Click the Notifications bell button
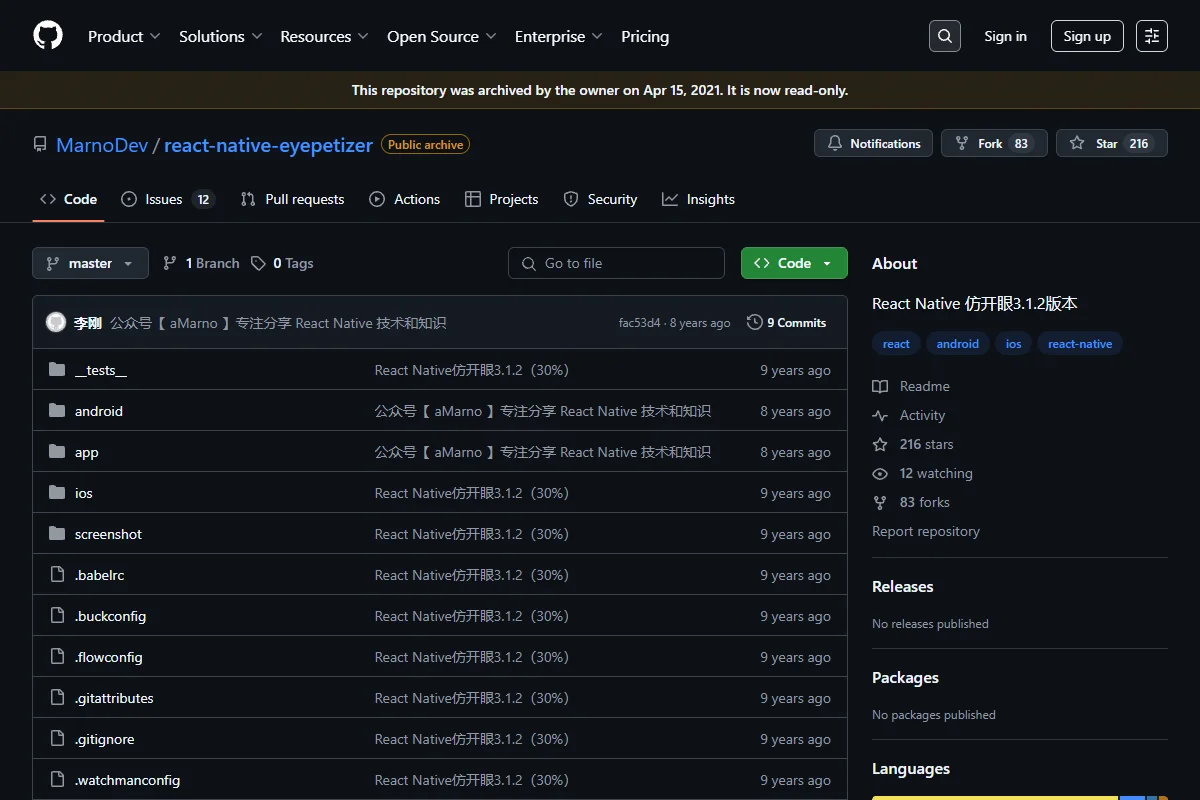1200x800 pixels. 873,144
